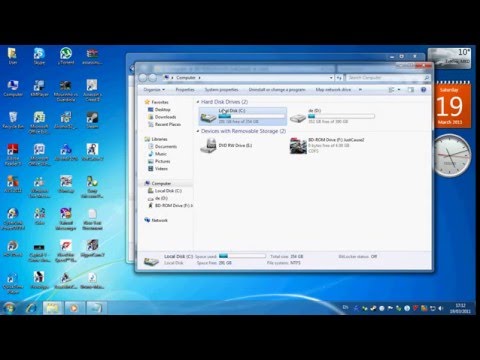Open the Assassin's Creed II shortcut

click(92, 90)
